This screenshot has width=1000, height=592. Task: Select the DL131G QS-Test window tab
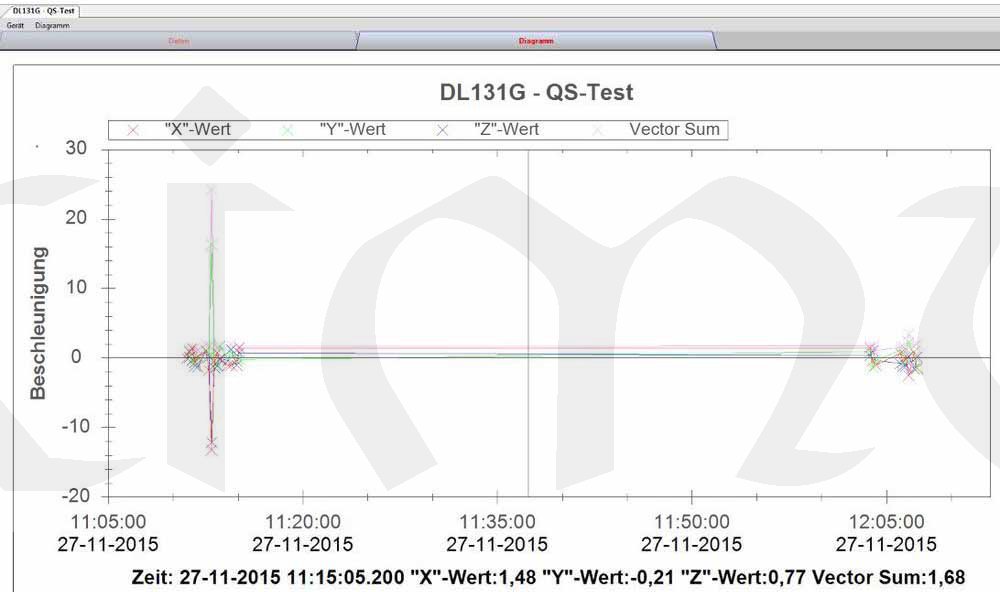pyautogui.click(x=40, y=10)
